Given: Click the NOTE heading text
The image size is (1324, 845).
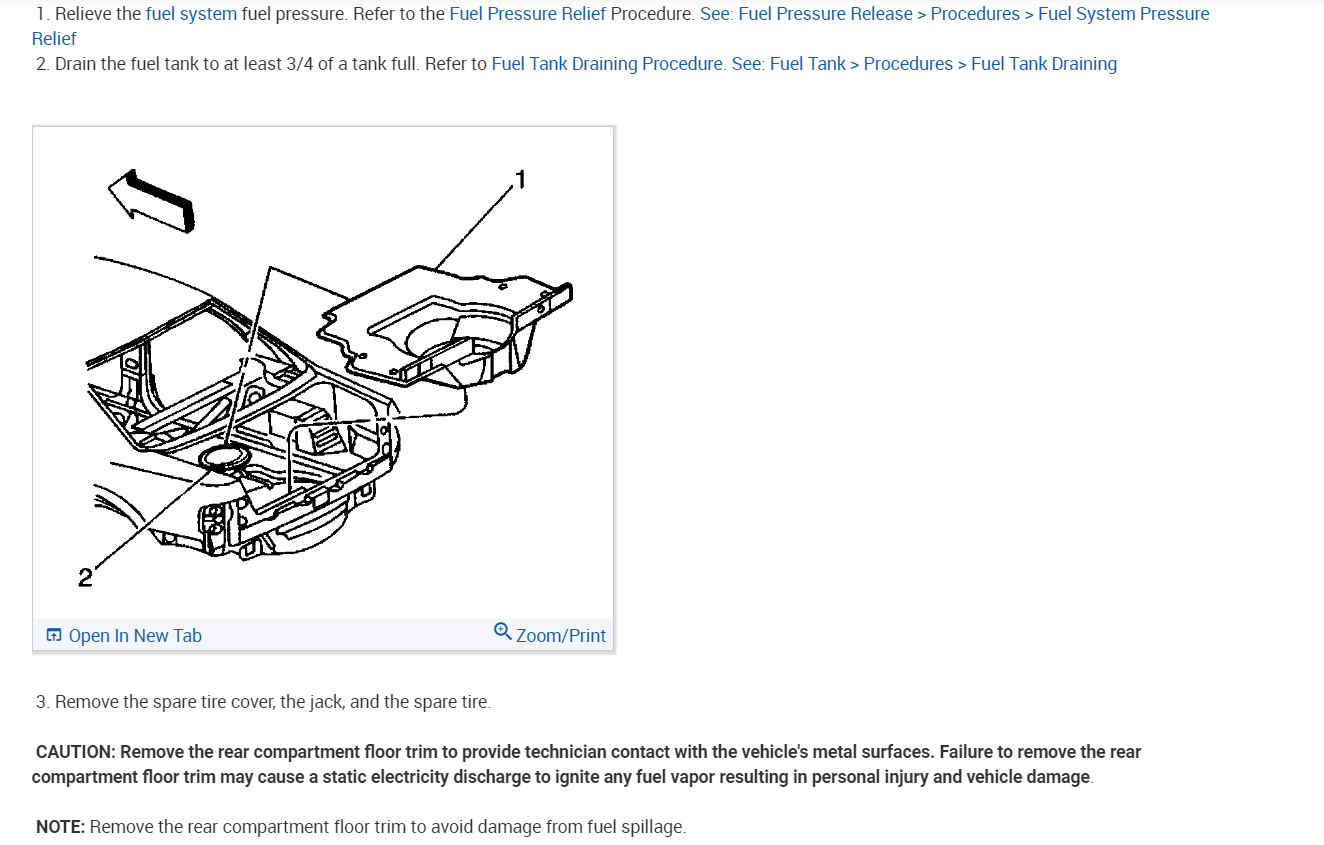Looking at the screenshot, I should [x=60, y=827].
